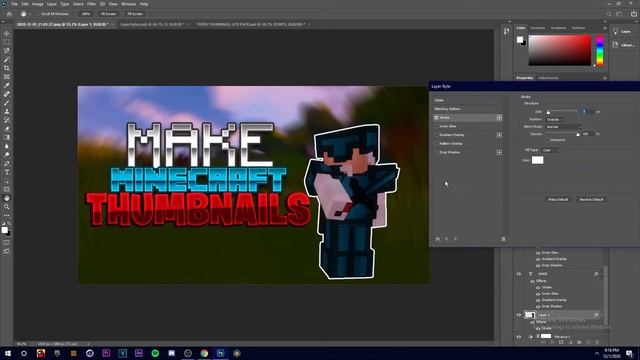Click the search icon at top right
Screen dimensions: 640x360
609,14
